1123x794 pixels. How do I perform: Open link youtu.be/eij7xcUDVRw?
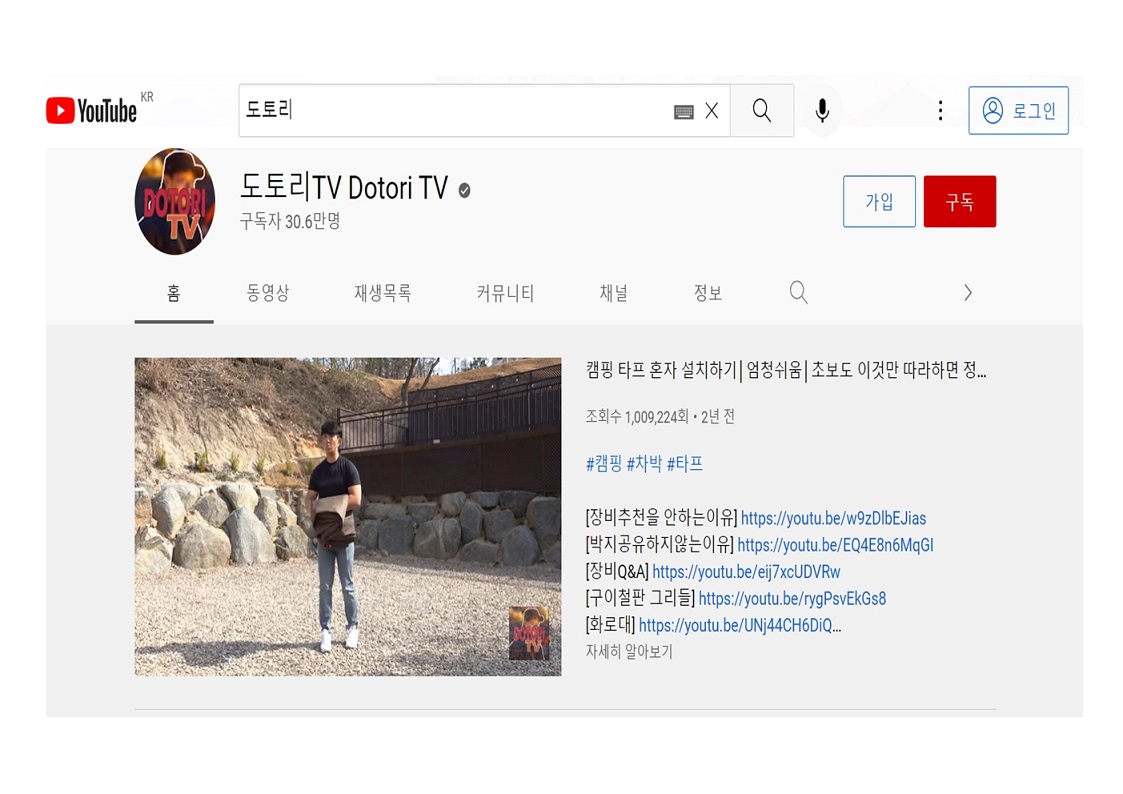click(x=746, y=572)
